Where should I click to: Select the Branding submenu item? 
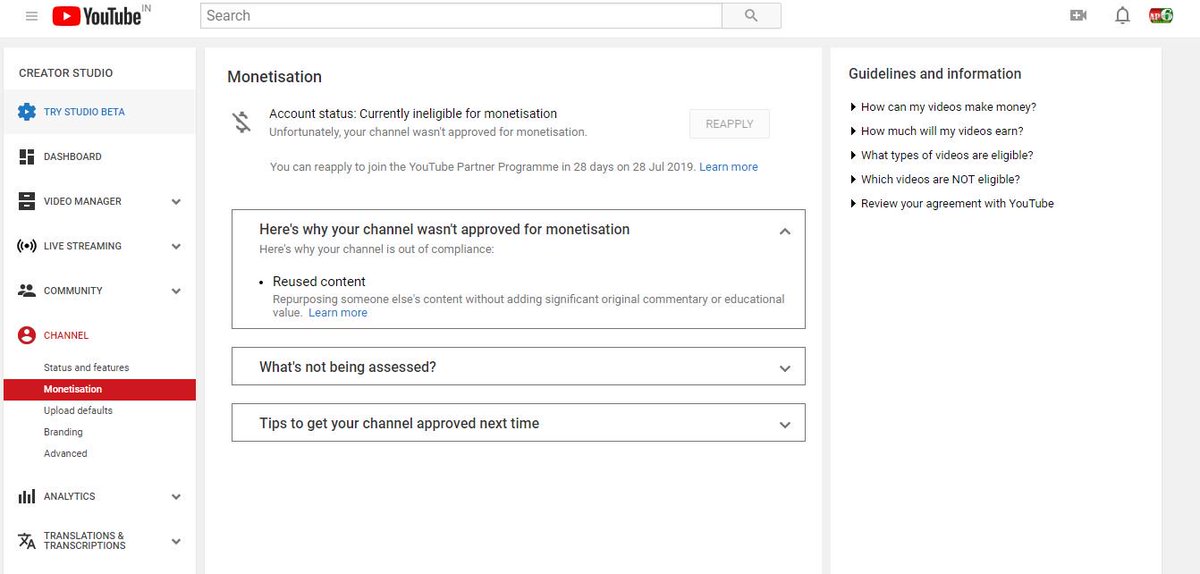click(63, 432)
